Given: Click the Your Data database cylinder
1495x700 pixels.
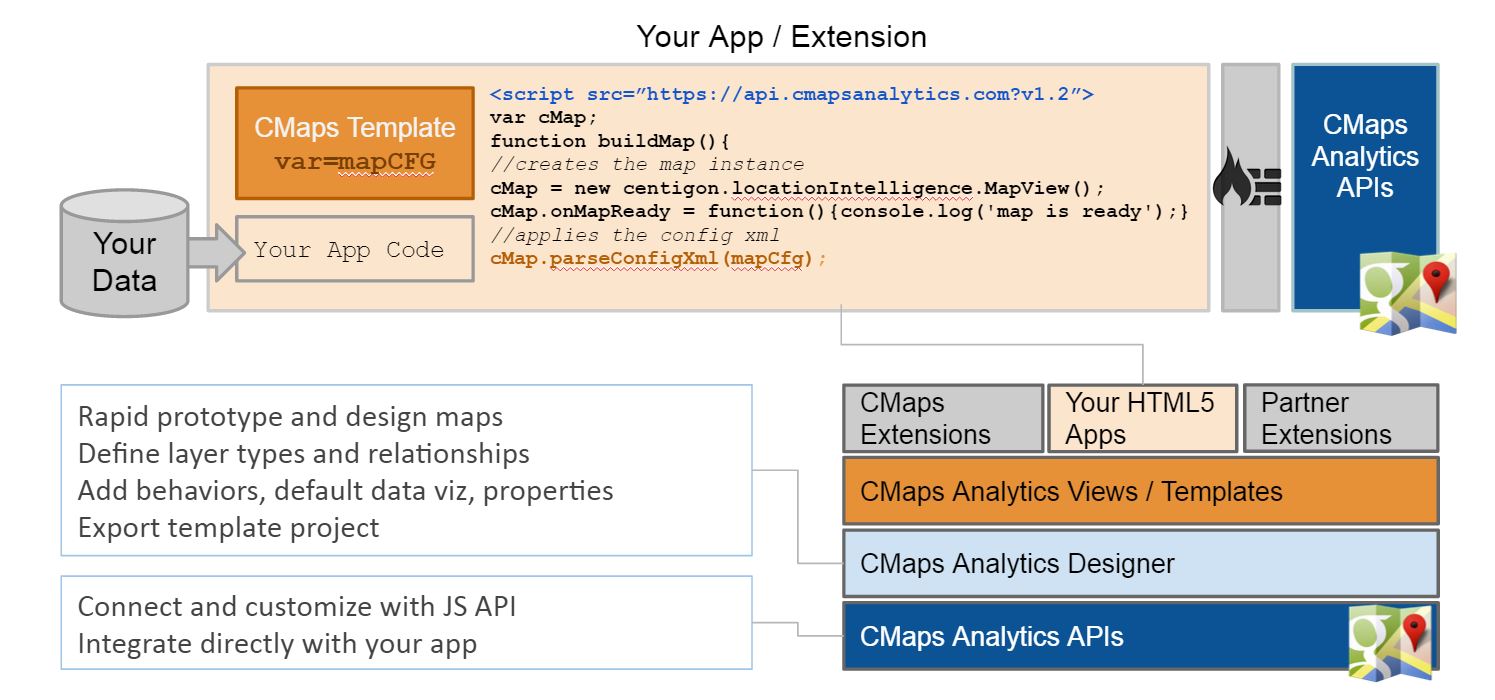Looking at the screenshot, I should click(124, 255).
